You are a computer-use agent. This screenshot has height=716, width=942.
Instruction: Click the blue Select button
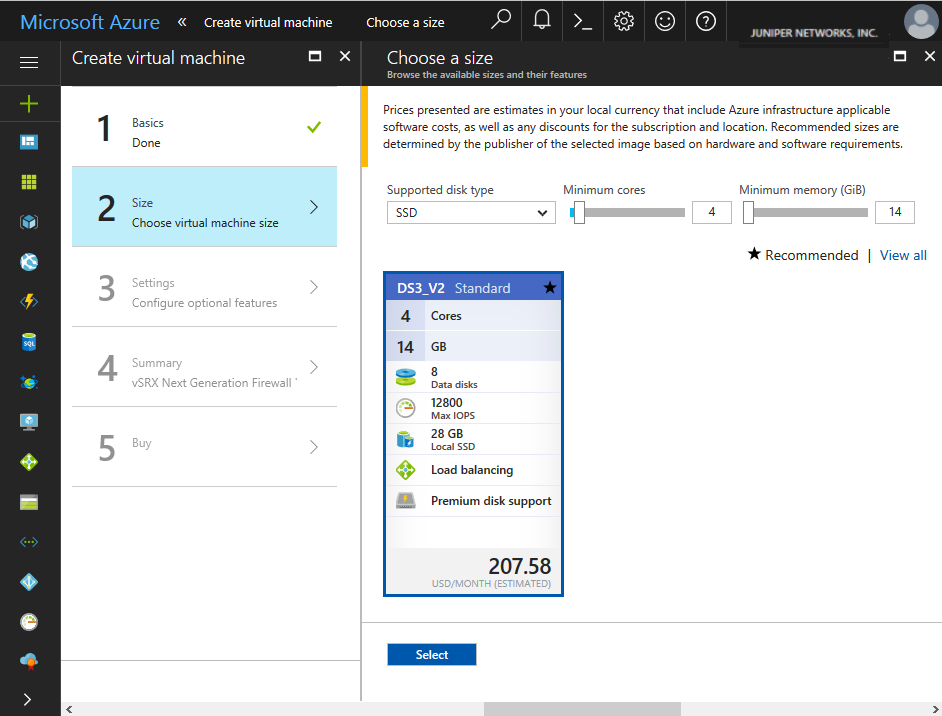click(432, 655)
